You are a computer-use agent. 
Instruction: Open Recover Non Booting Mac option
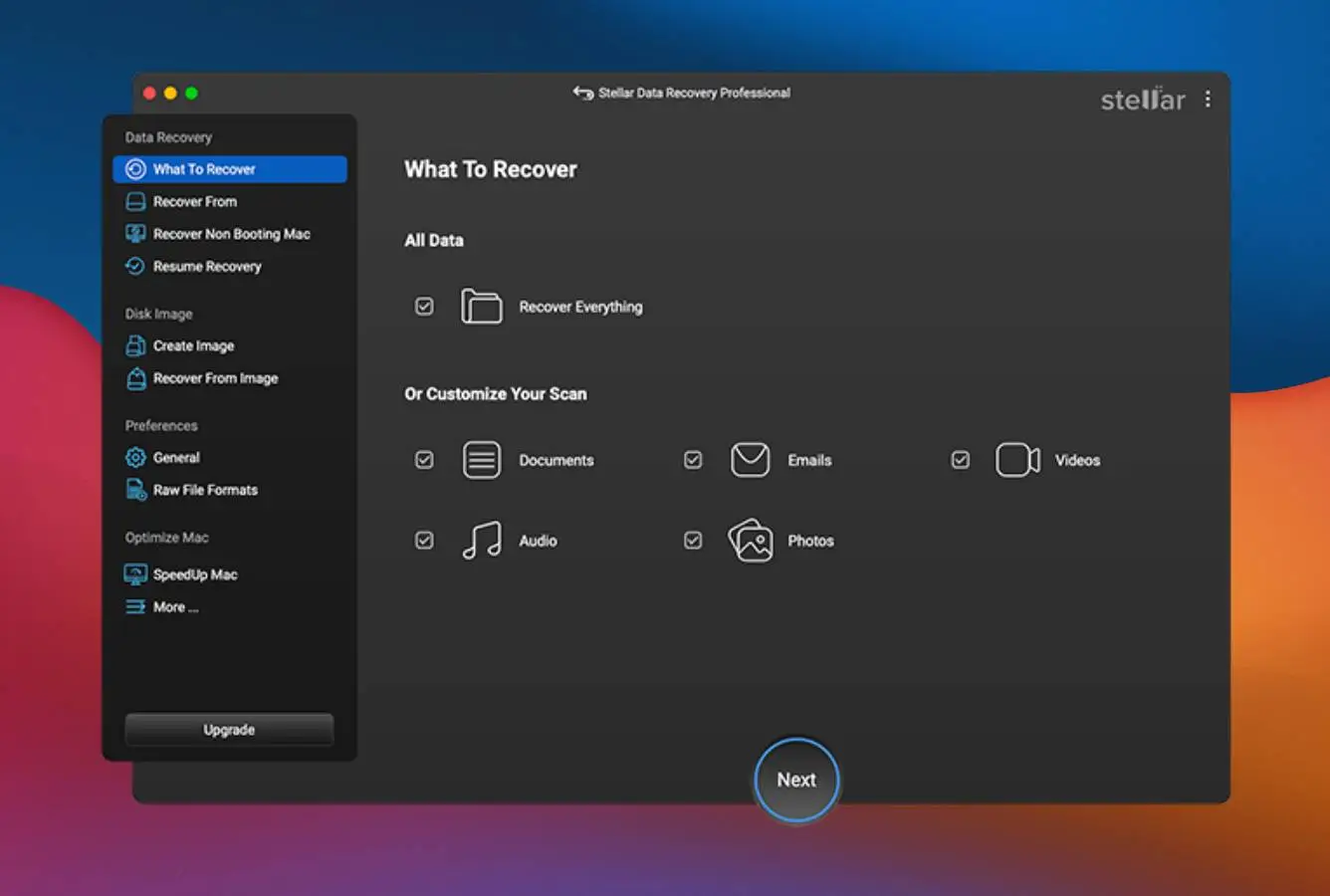pos(230,234)
